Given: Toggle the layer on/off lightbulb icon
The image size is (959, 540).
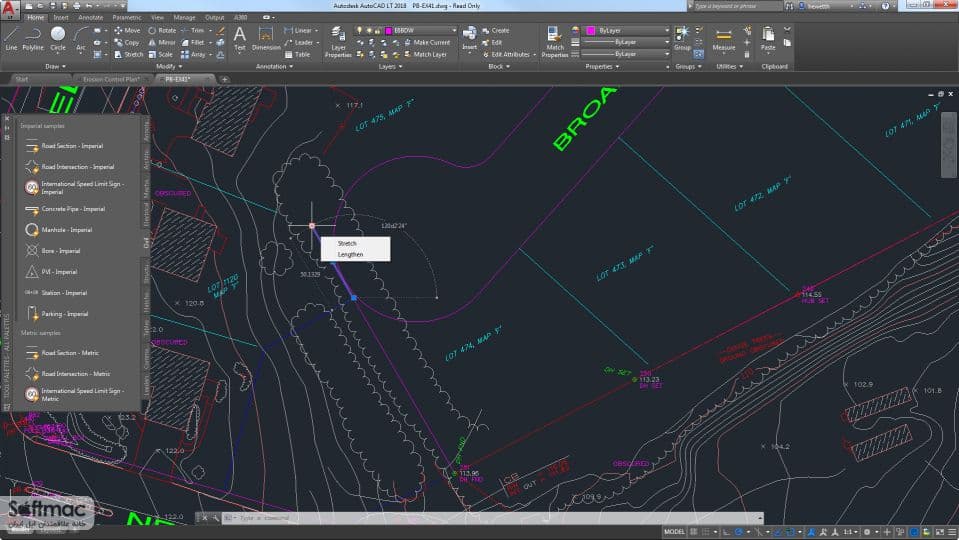Looking at the screenshot, I should (x=360, y=30).
